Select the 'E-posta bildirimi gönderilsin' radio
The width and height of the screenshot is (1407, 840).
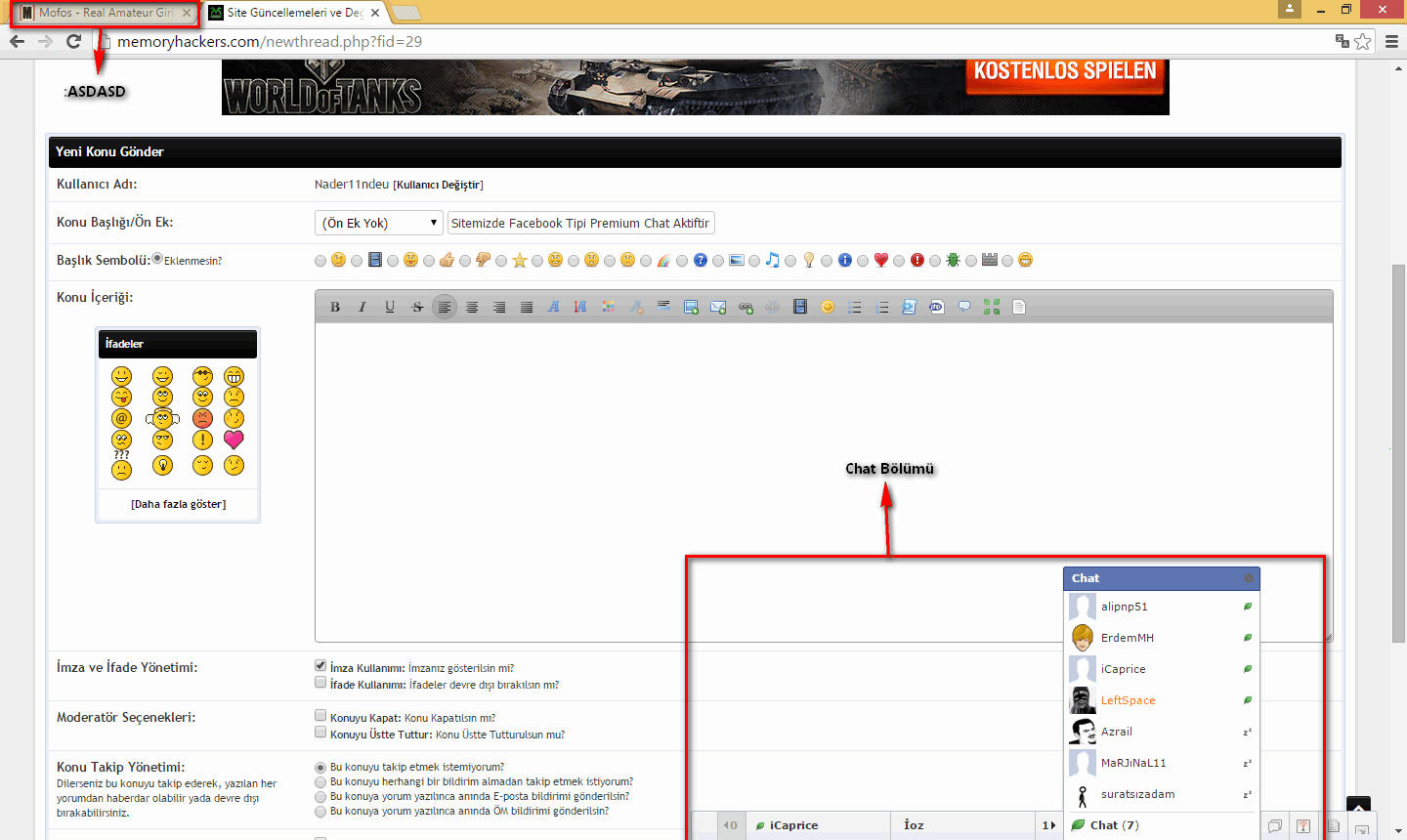coord(320,797)
